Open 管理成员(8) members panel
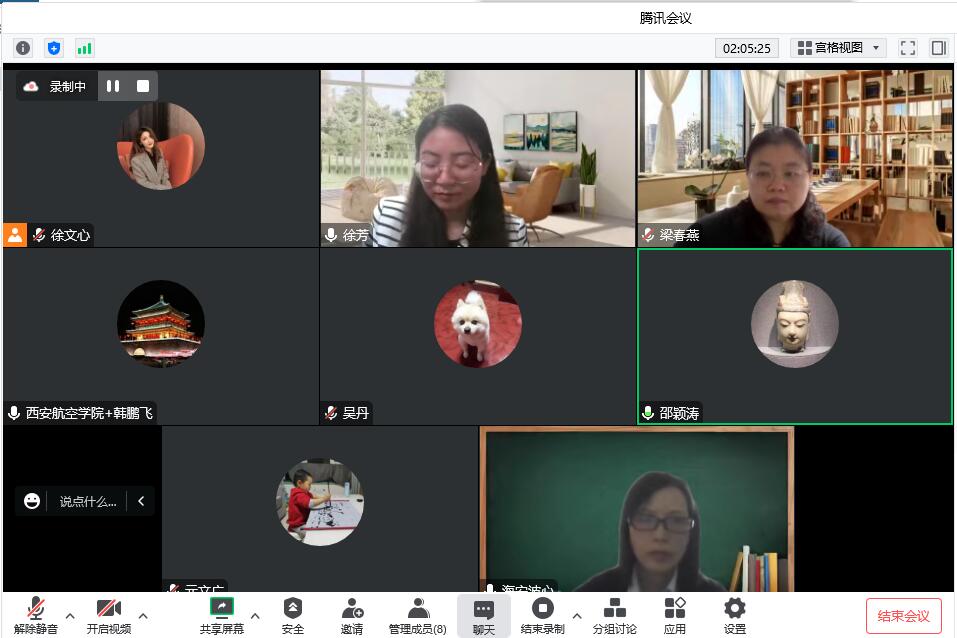 (418, 614)
